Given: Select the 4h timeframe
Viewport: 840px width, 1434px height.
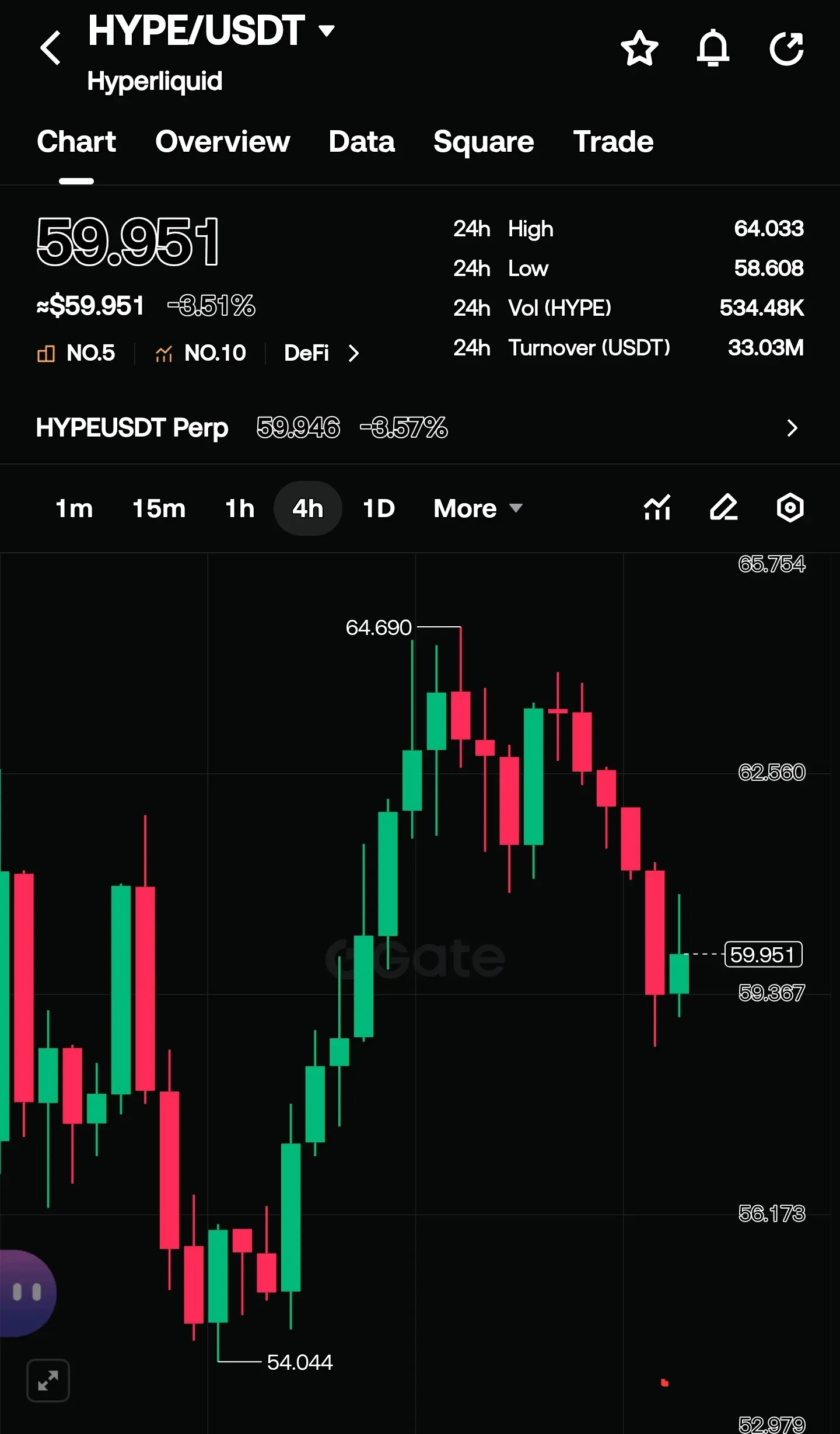Looking at the screenshot, I should [307, 508].
